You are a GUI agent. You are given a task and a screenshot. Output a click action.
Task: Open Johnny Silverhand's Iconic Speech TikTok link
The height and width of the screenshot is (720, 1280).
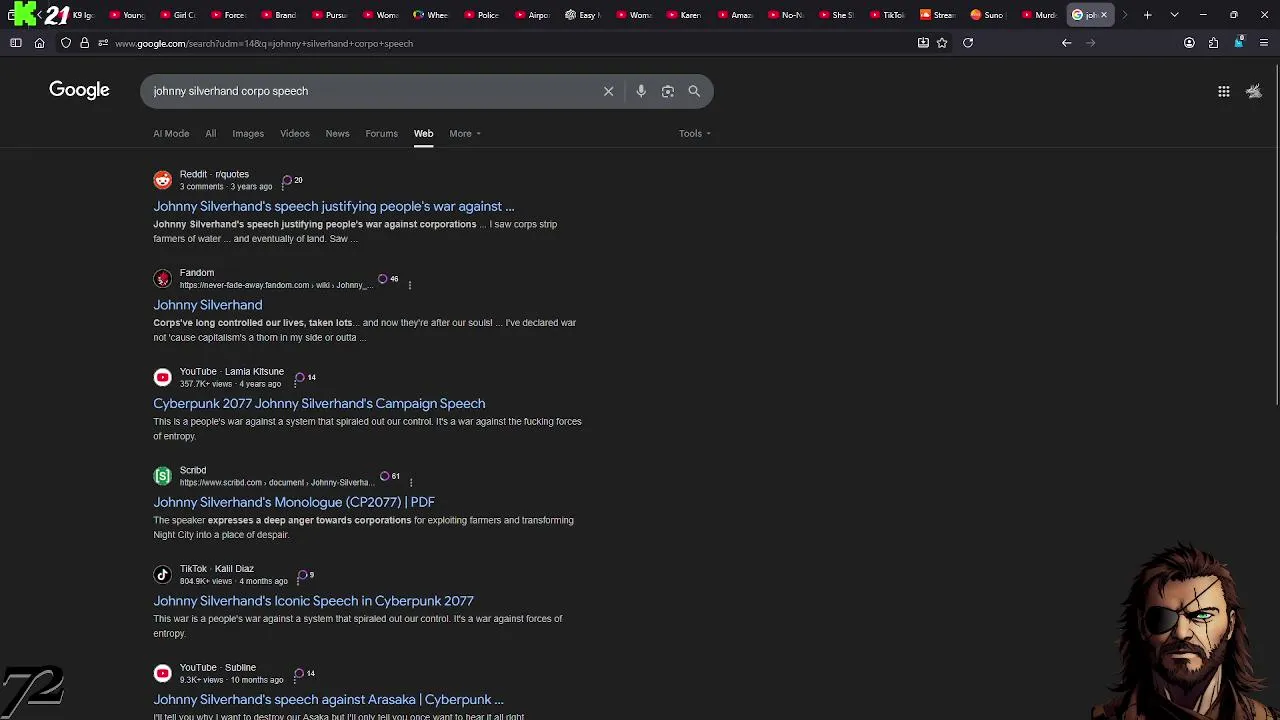[x=313, y=601]
